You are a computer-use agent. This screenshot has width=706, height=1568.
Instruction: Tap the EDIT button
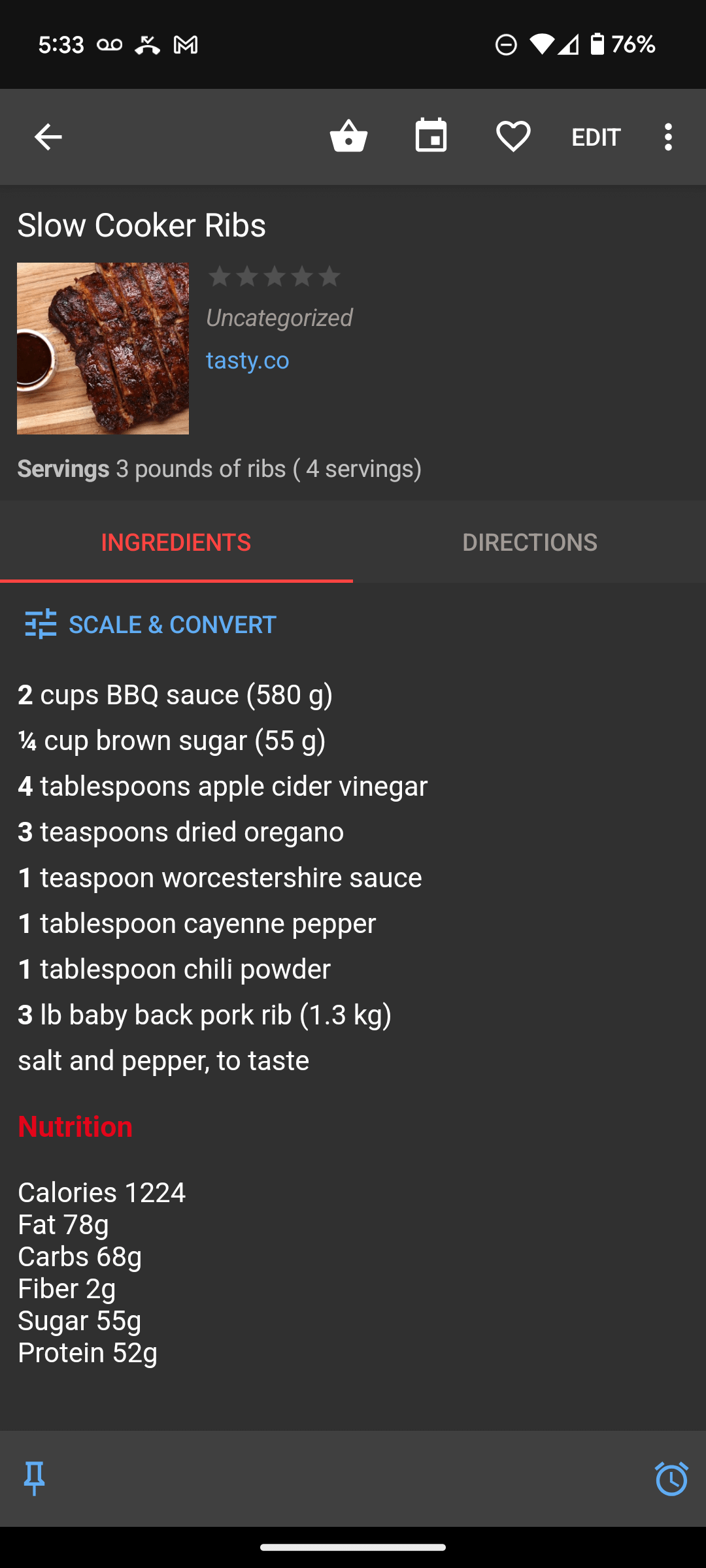click(x=596, y=137)
